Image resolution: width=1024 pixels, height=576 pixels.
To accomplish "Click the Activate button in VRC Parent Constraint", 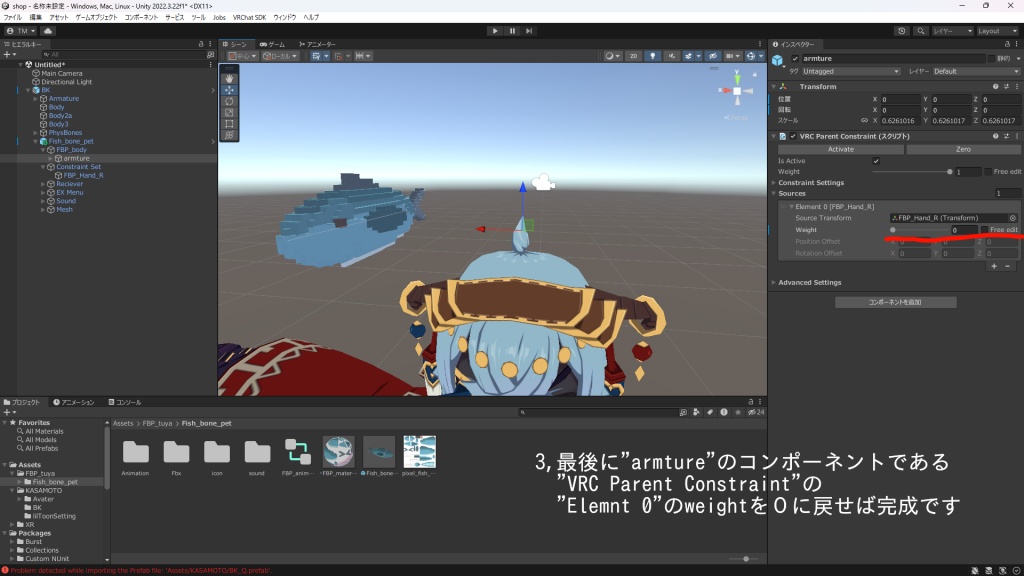I will click(840, 149).
